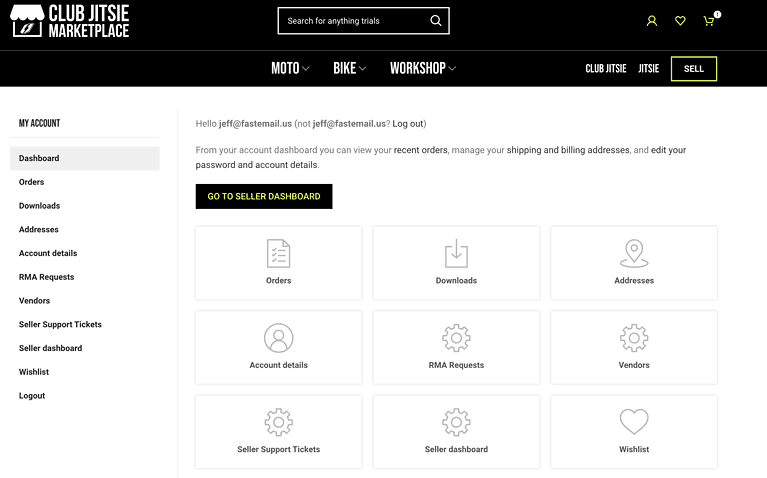Image resolution: width=767 pixels, height=478 pixels.
Task: Open the BIKE navigation menu
Action: [x=344, y=68]
